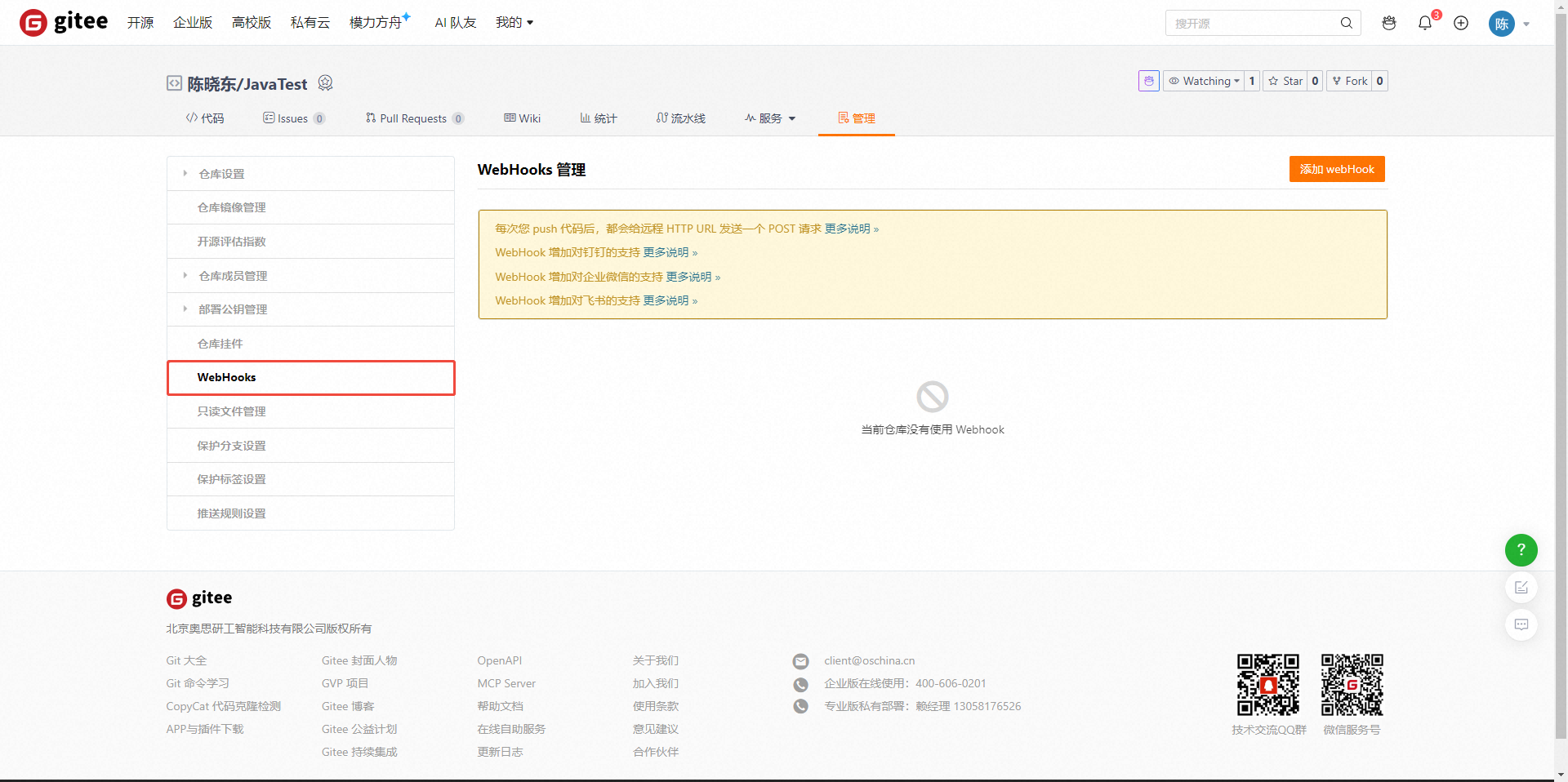Open 更多说明 link for 钉钉 support
Image resolution: width=1568 pixels, height=782 pixels.
point(666,253)
